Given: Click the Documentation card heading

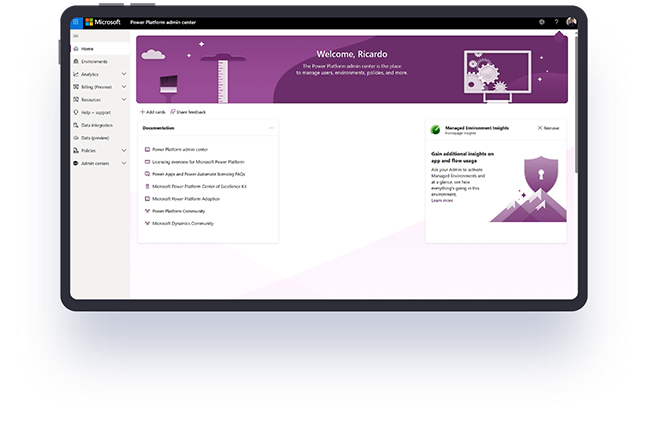Looking at the screenshot, I should click(158, 128).
